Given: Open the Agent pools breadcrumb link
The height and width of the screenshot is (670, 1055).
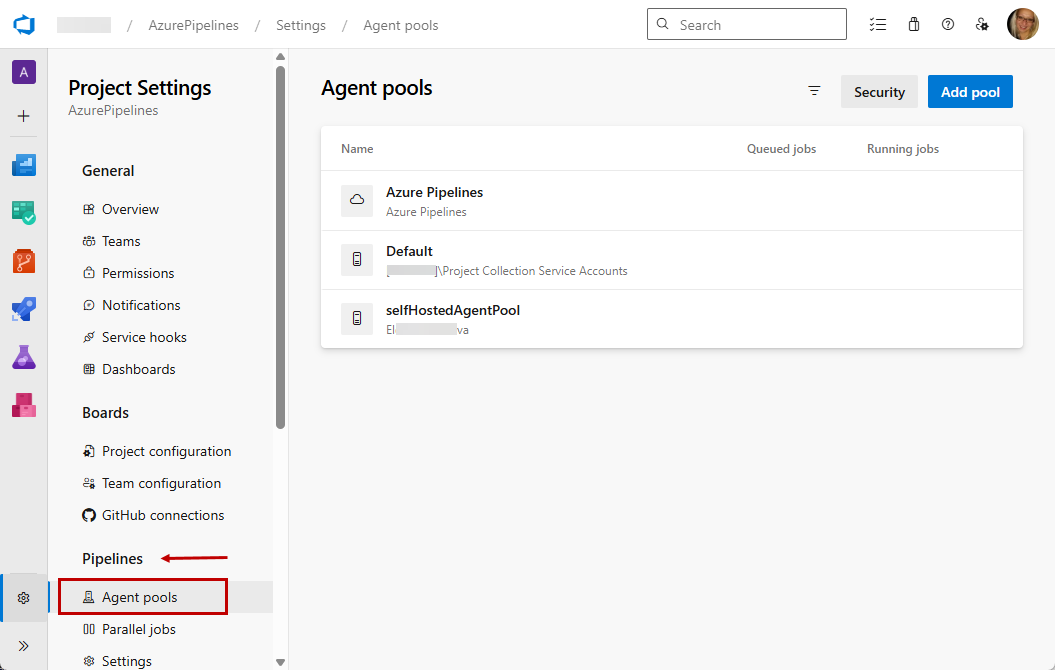Looking at the screenshot, I should tap(400, 26).
